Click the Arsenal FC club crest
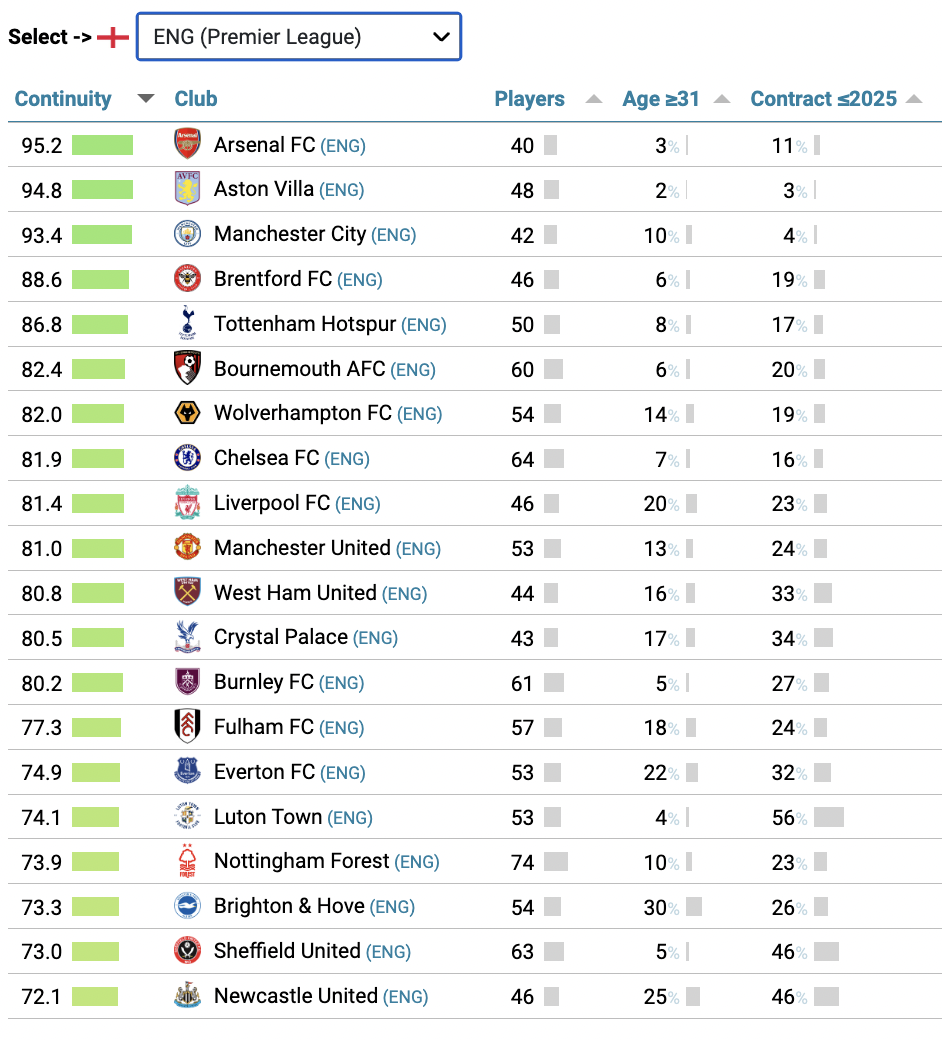Screen dimensions: 942x1040 (188, 144)
